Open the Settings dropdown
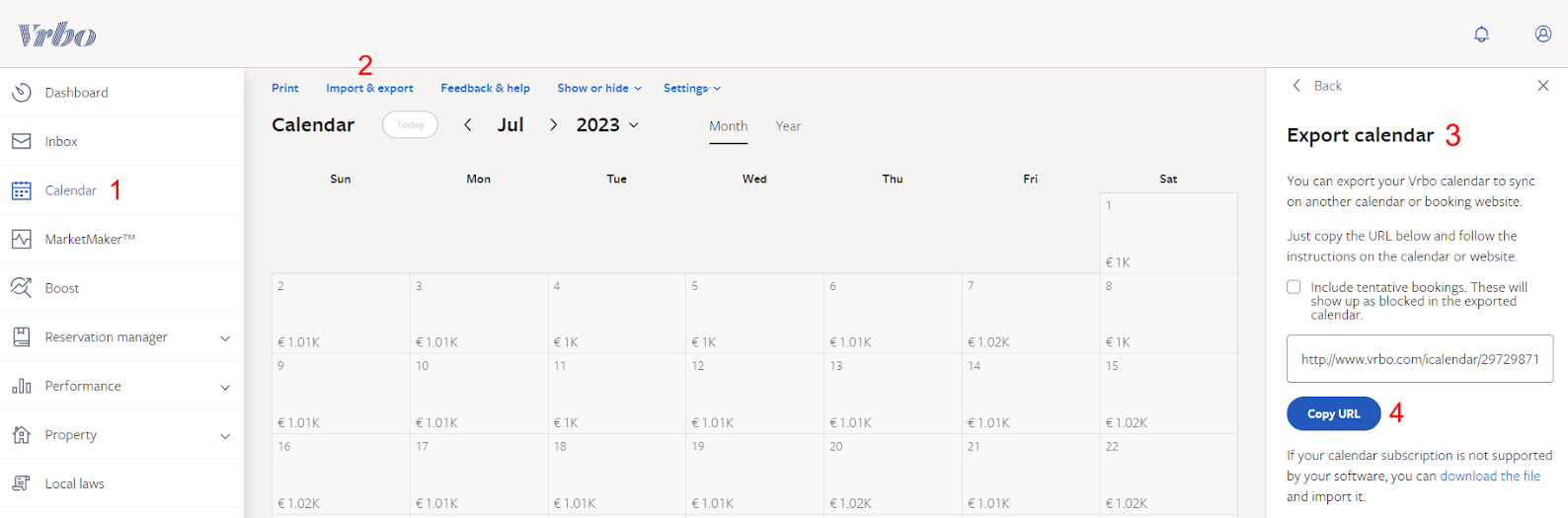Viewport: 1568px width, 518px height. coord(692,88)
